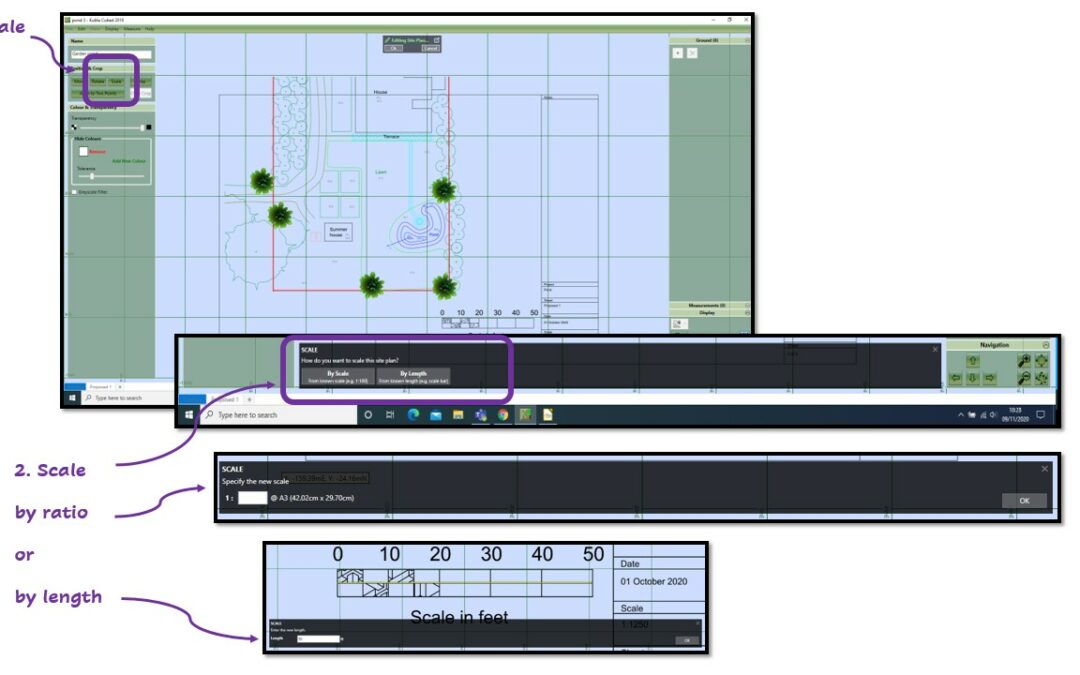Click the Type here to search box in lower taskbar
The image size is (1080, 675).
click(279, 415)
